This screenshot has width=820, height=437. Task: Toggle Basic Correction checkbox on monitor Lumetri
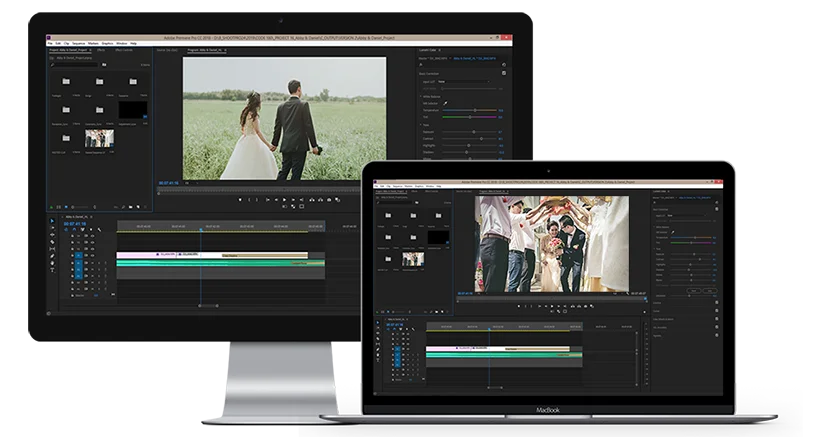click(504, 73)
